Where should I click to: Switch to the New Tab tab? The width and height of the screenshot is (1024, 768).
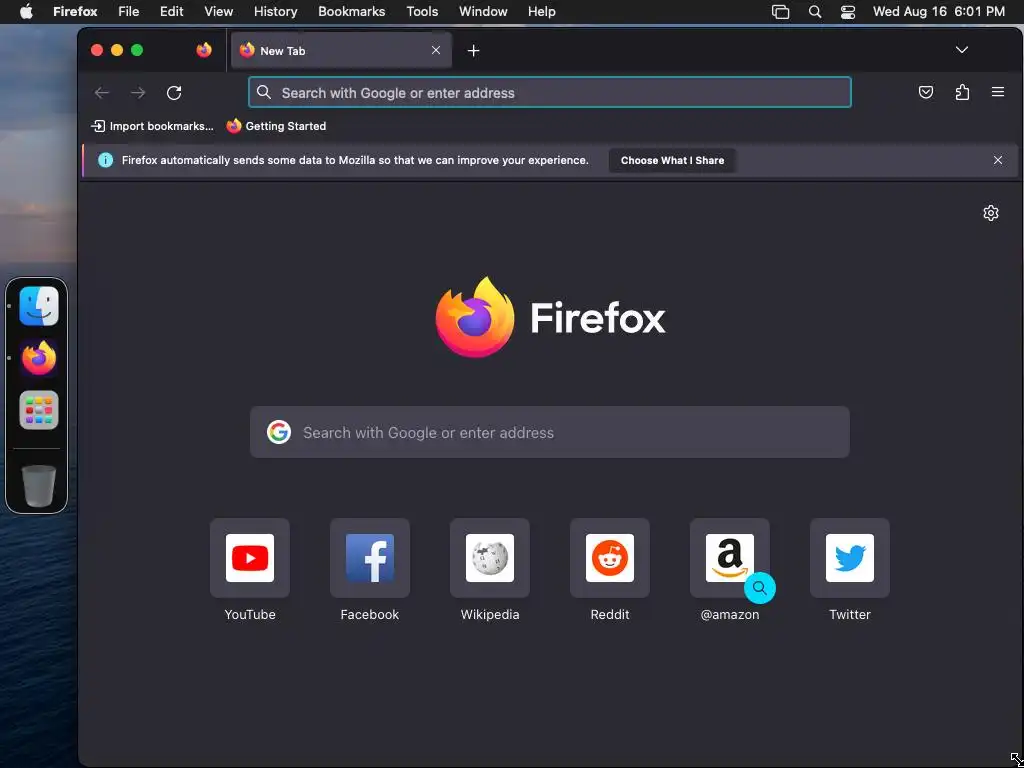[x=340, y=50]
